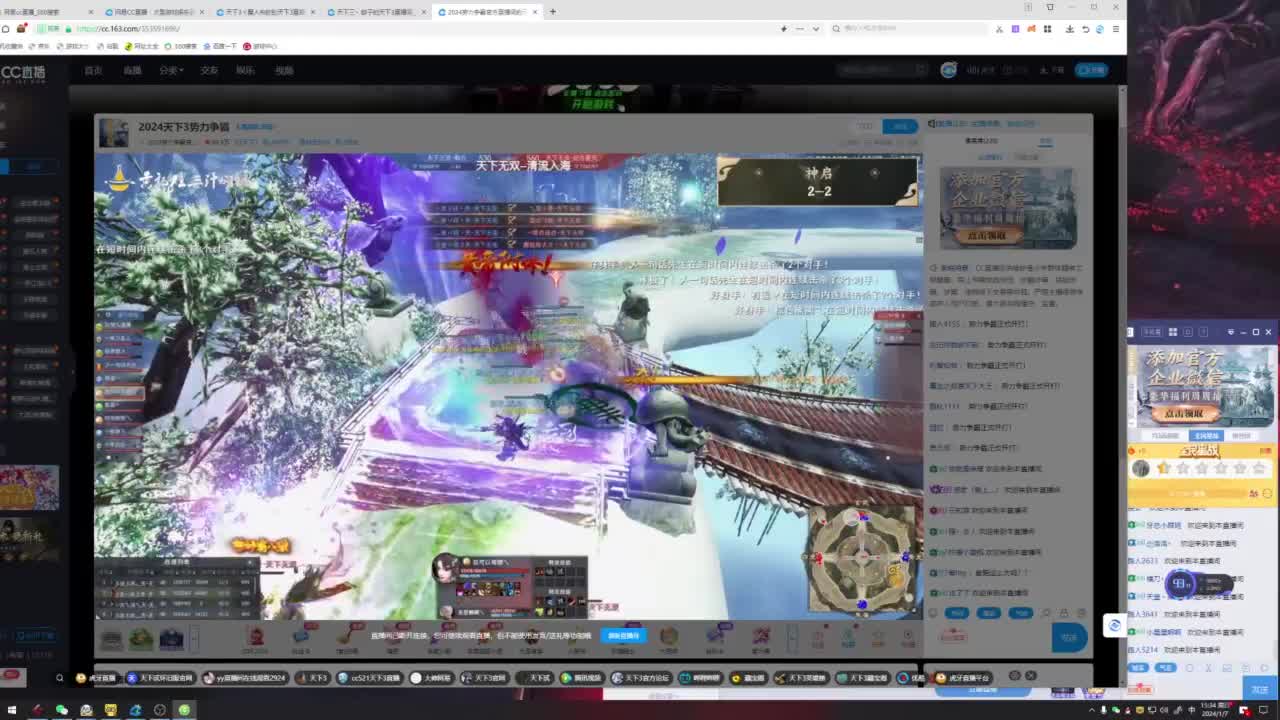This screenshot has width=1280, height=720.
Task: Click the blue button in stream notice bar
Action: point(623,635)
